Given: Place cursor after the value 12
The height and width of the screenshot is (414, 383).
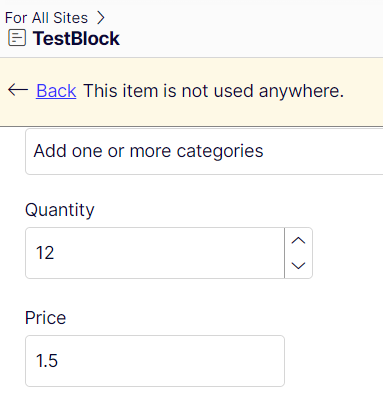Looking at the screenshot, I should [55, 253].
